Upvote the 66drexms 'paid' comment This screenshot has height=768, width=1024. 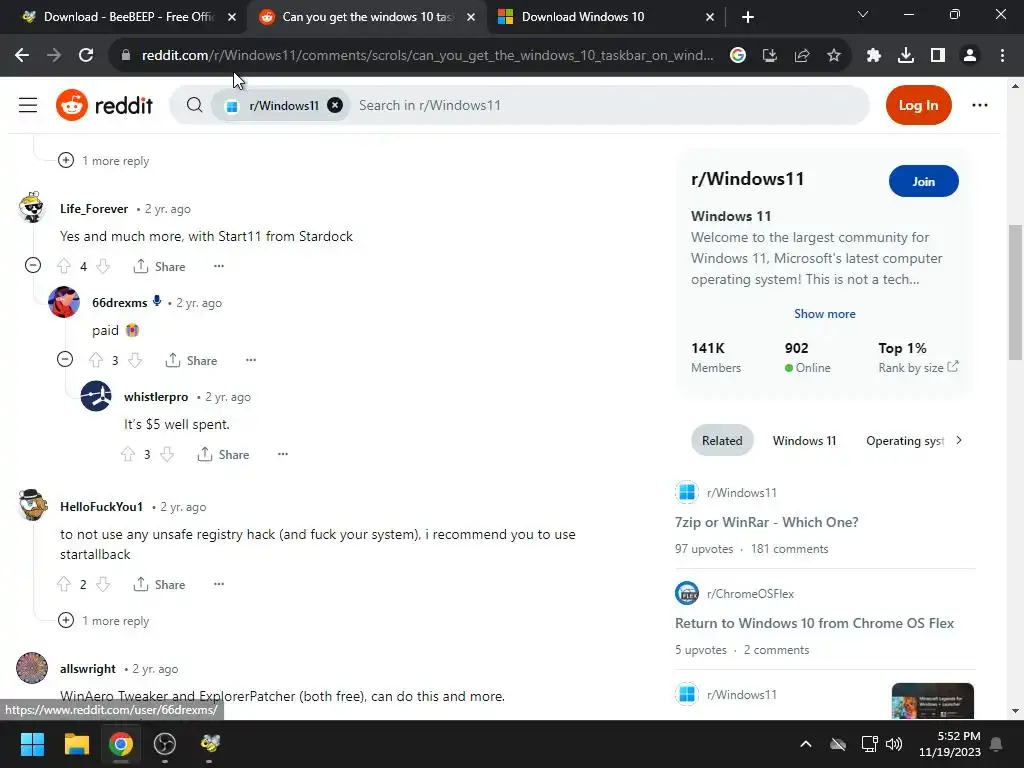(x=96, y=360)
